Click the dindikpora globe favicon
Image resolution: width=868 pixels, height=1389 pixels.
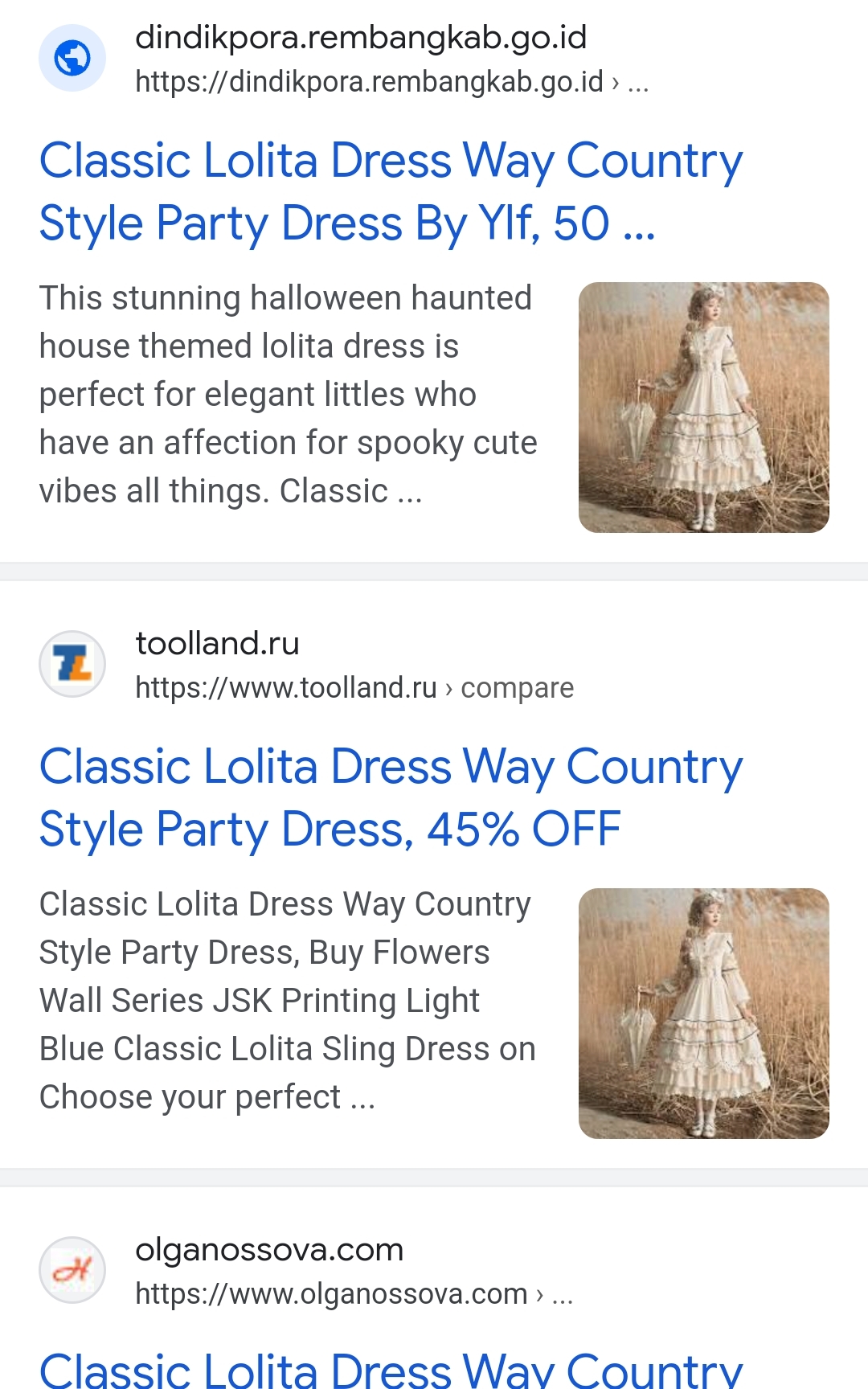point(72,58)
